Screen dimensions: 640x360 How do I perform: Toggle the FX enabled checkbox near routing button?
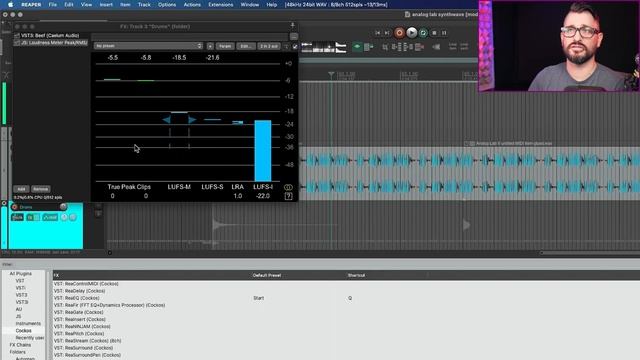point(295,47)
